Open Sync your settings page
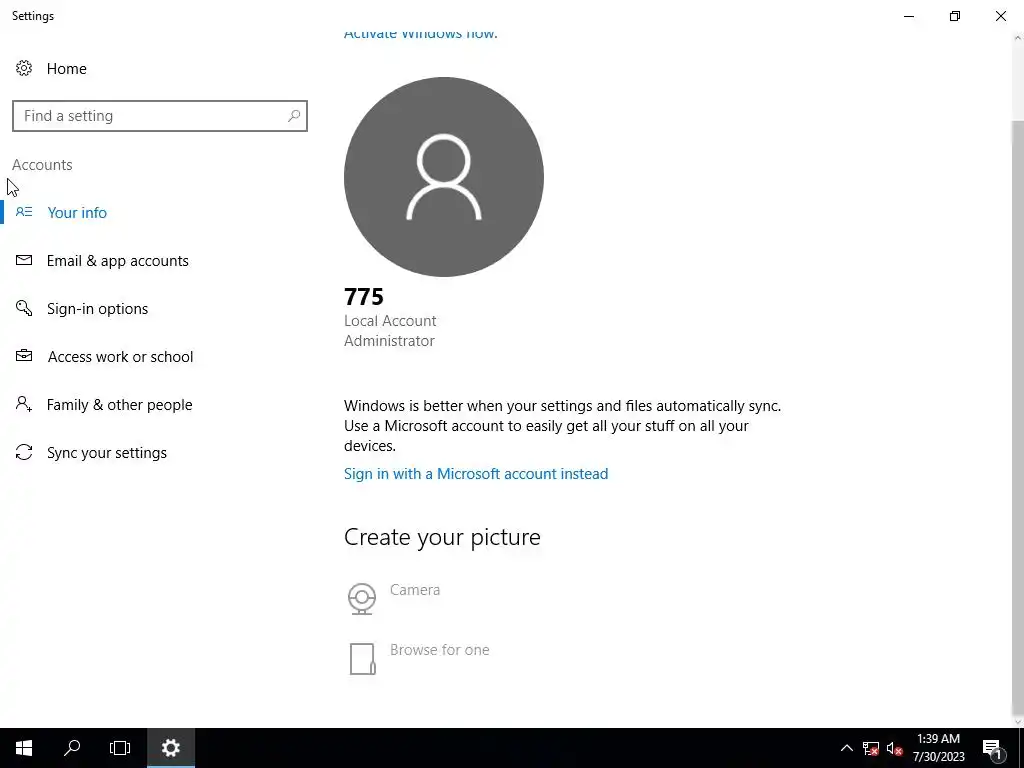1024x768 pixels. tap(107, 453)
